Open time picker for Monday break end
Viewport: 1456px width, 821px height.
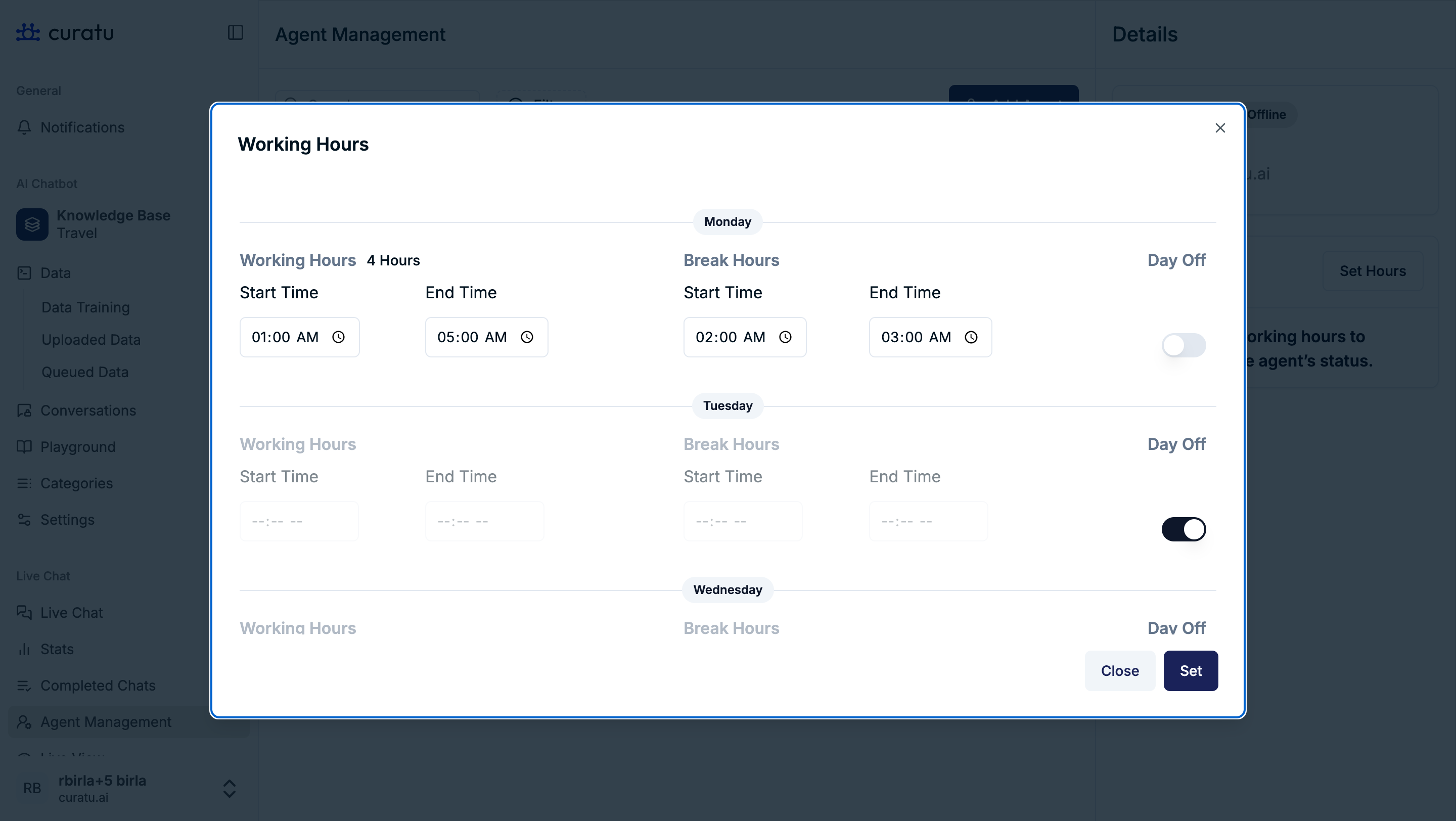point(971,337)
